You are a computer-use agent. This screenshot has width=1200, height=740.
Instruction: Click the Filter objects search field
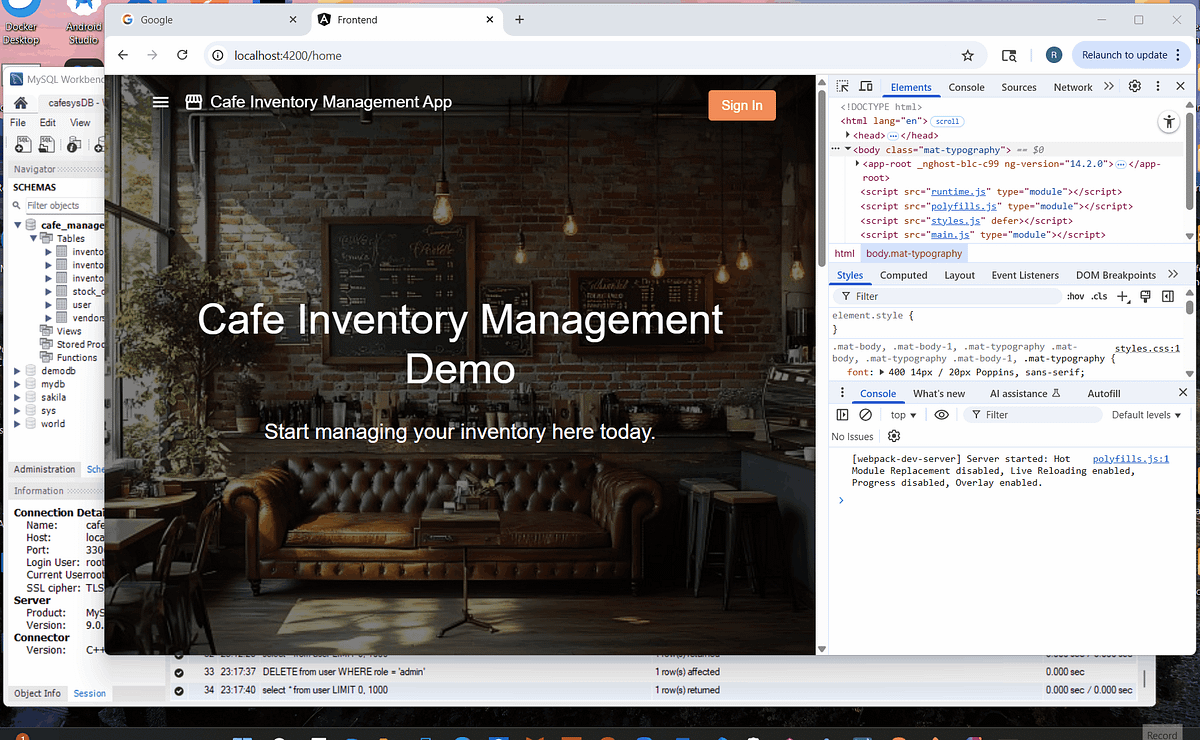coord(57,205)
